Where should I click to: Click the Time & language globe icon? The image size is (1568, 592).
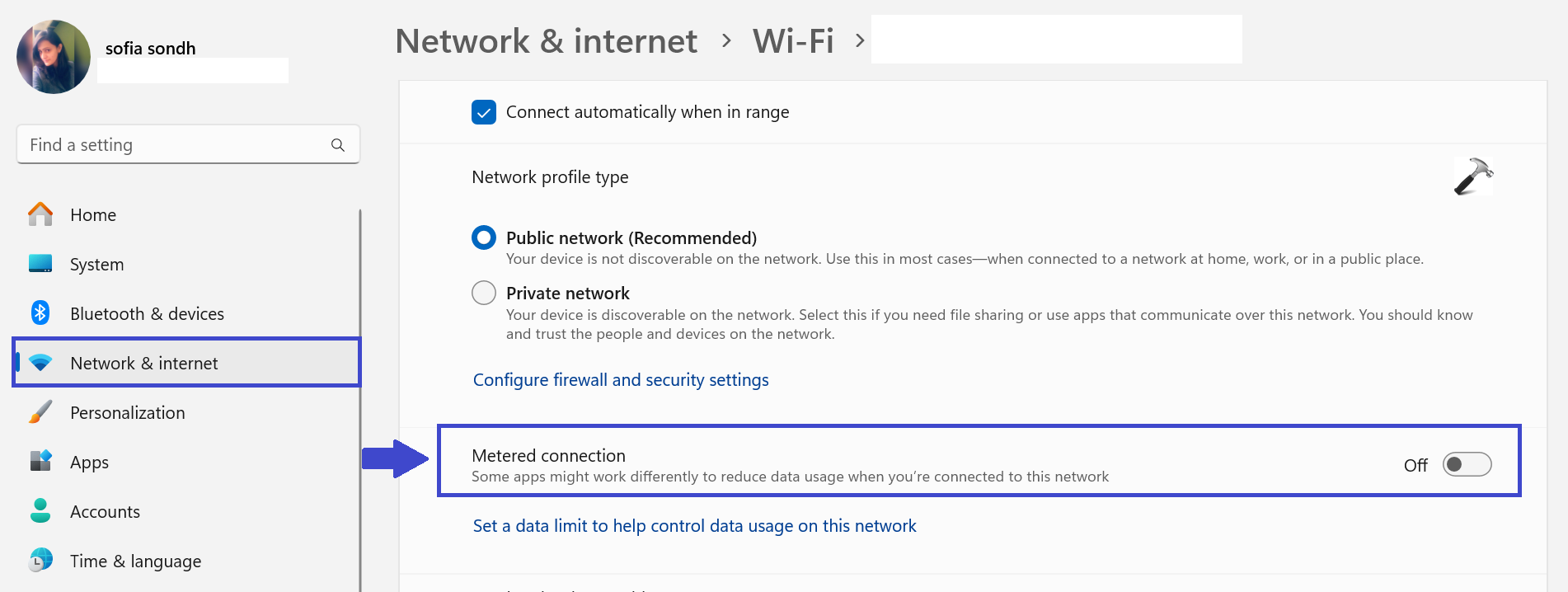(x=40, y=561)
